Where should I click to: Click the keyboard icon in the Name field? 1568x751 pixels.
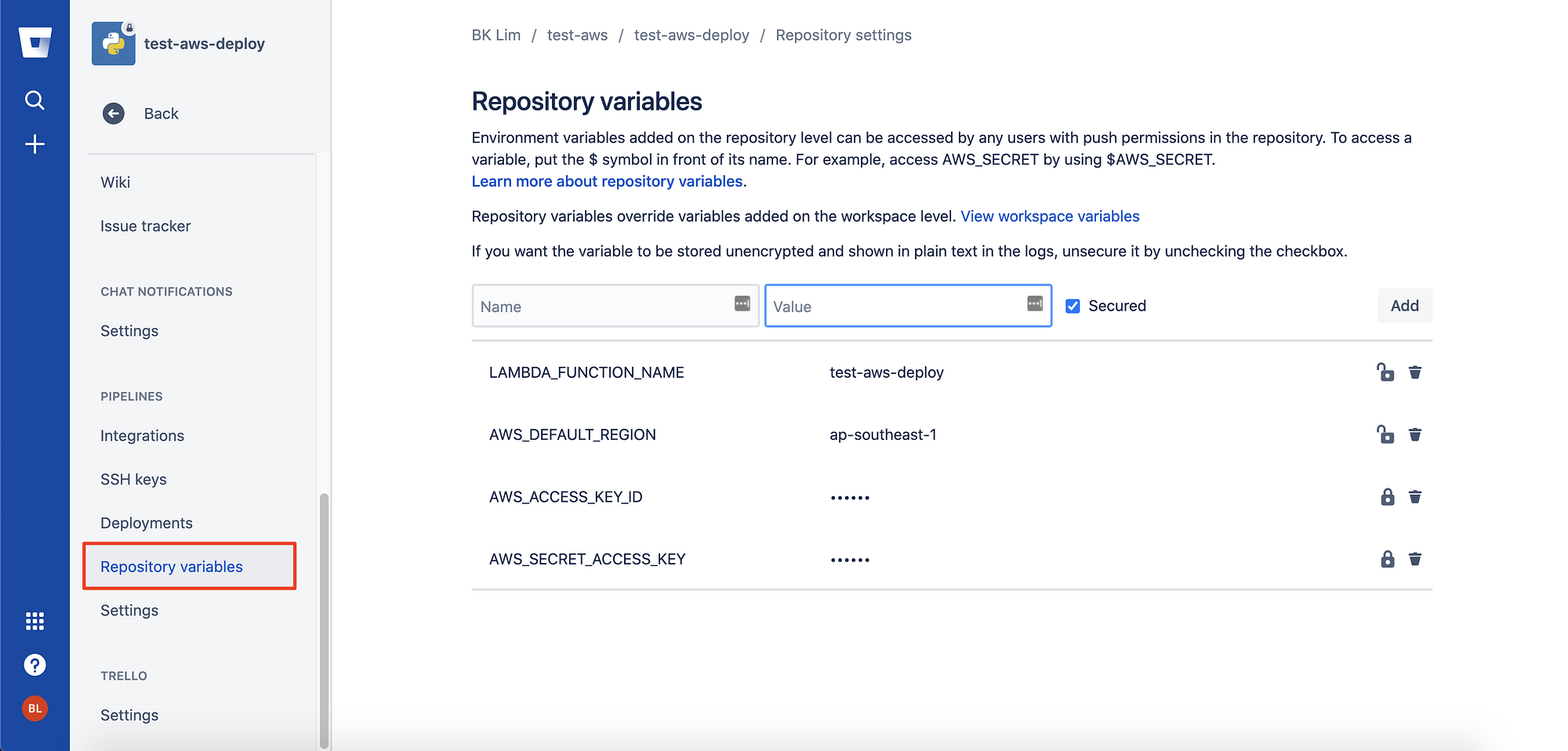[741, 305]
